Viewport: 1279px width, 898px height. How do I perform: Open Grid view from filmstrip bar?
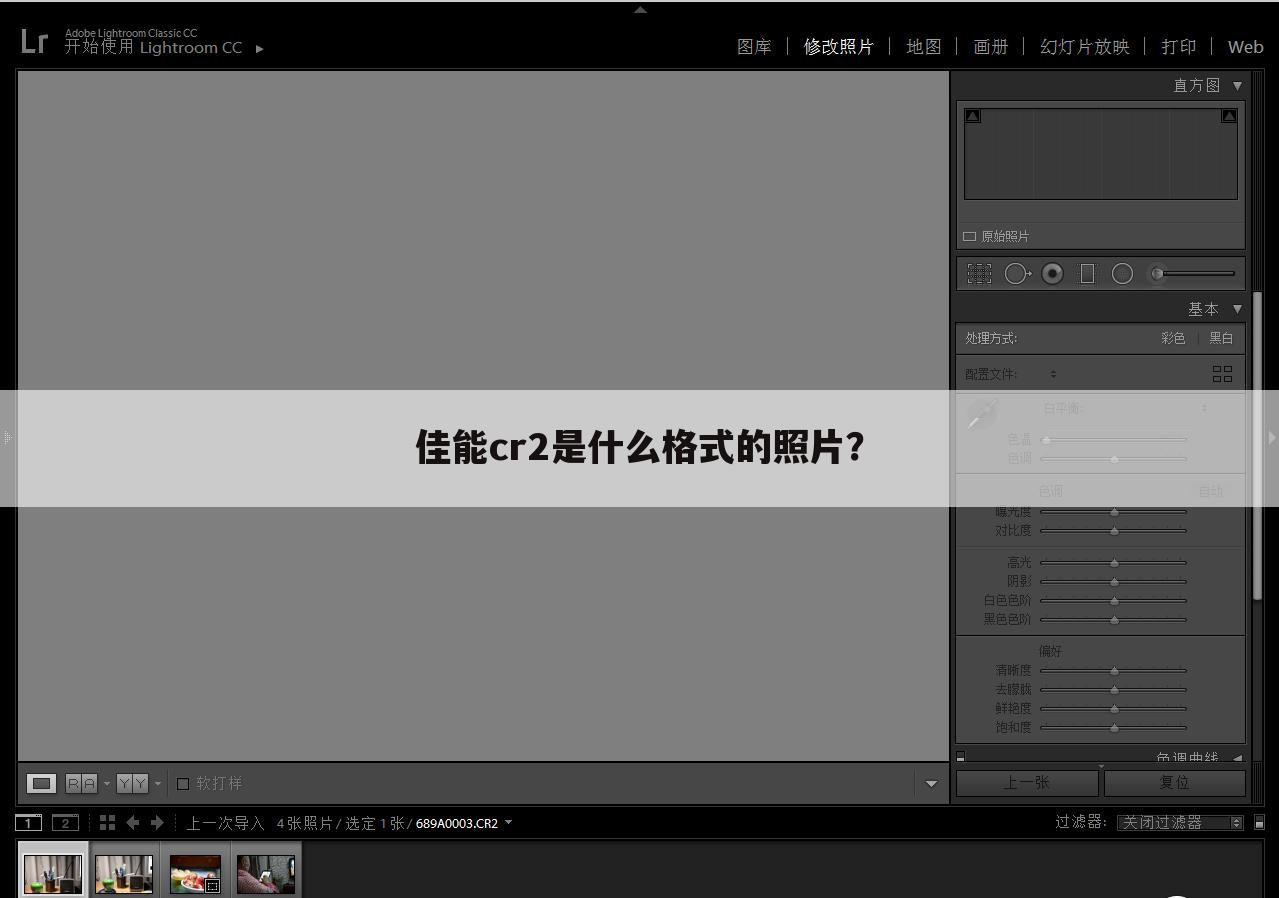point(107,822)
